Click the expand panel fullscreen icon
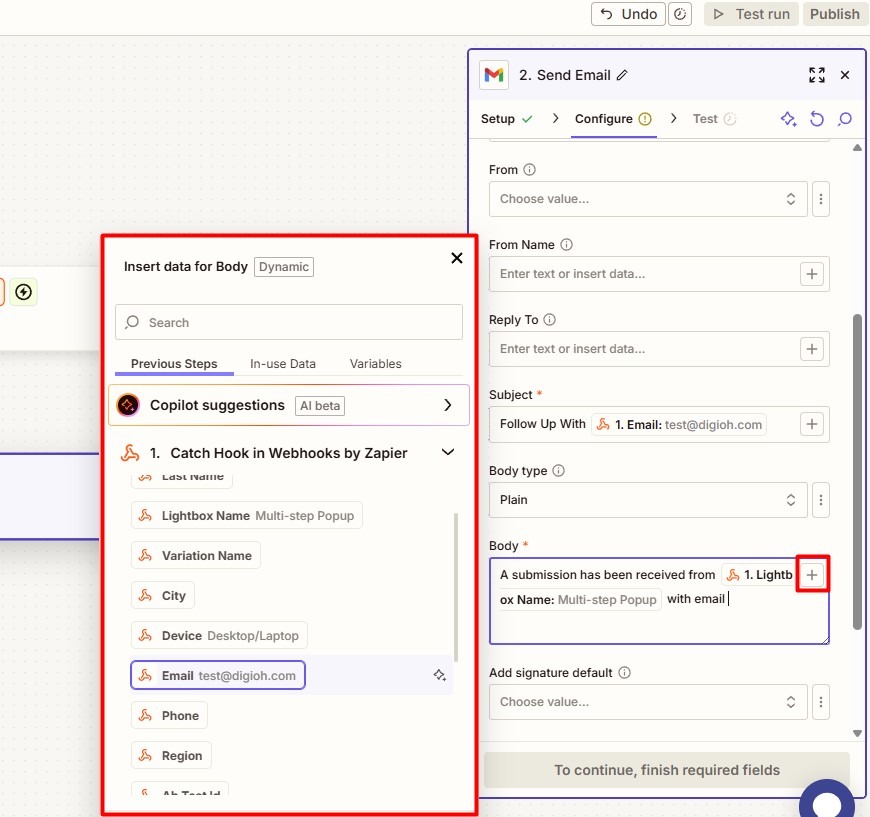This screenshot has width=870, height=817. (817, 75)
